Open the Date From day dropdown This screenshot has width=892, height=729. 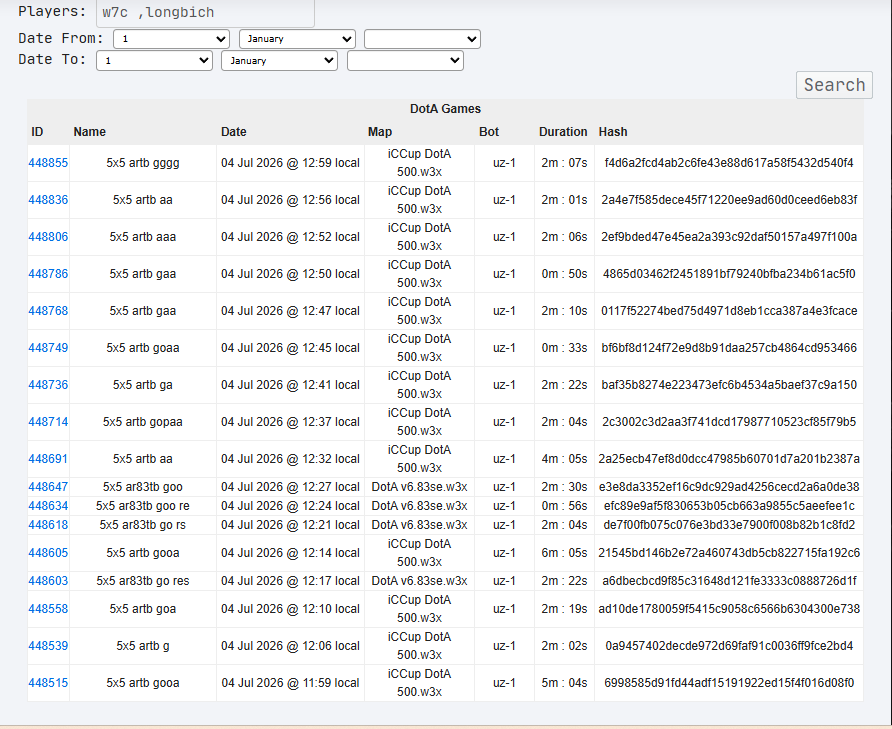171,39
